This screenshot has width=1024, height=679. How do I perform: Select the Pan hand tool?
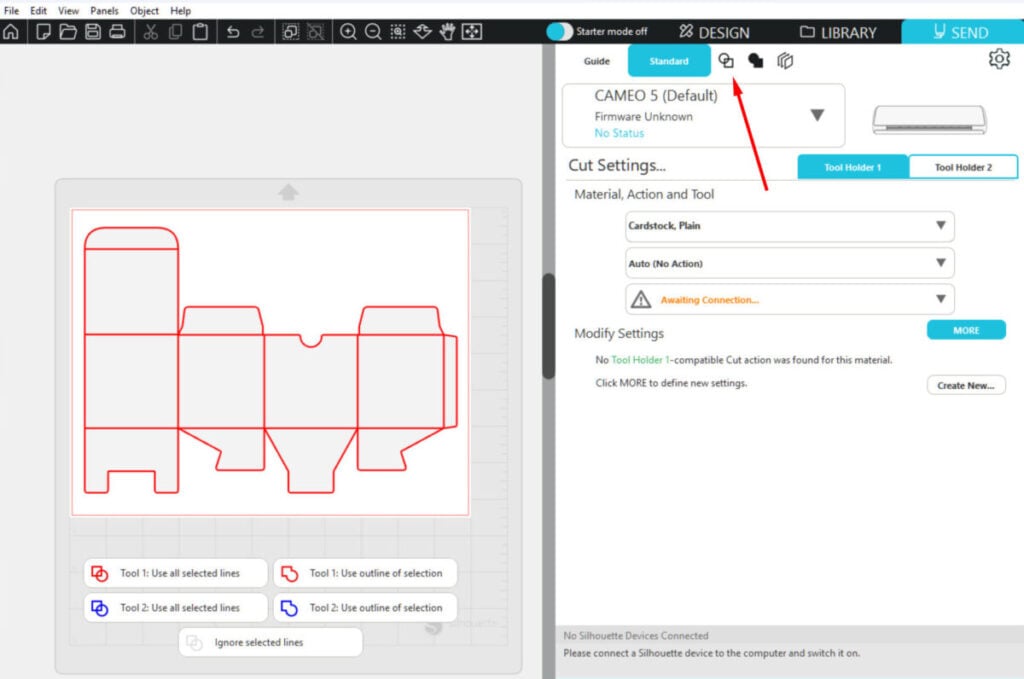point(446,31)
